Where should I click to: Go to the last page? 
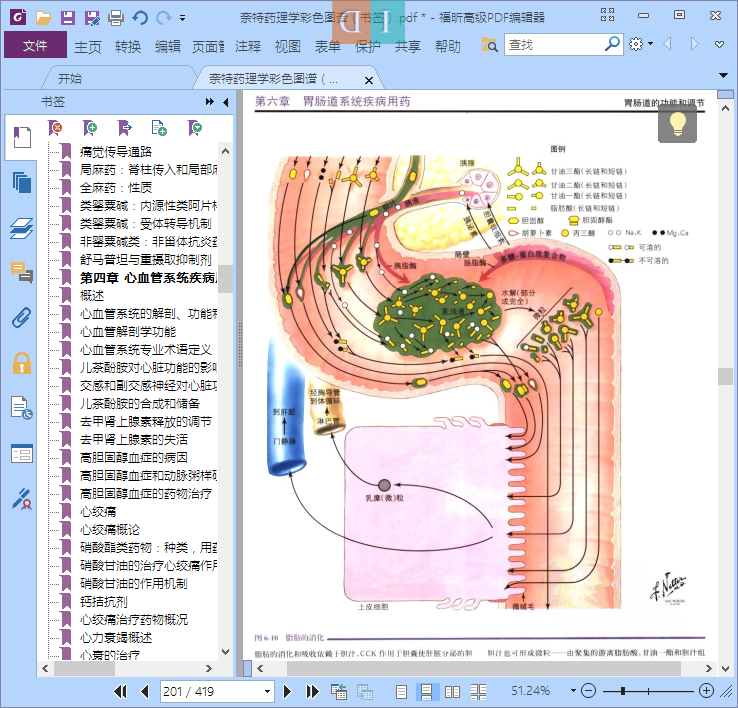pyautogui.click(x=312, y=691)
